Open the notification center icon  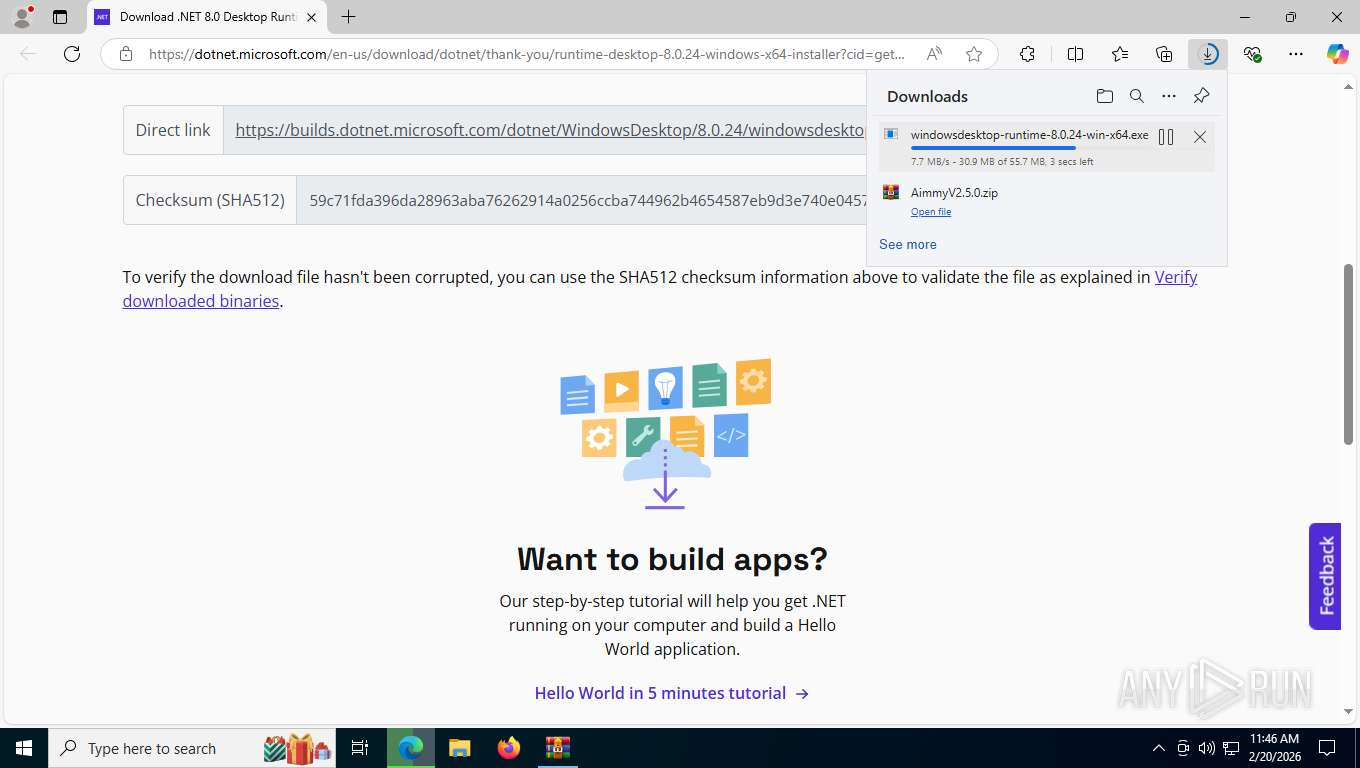tap(1327, 748)
